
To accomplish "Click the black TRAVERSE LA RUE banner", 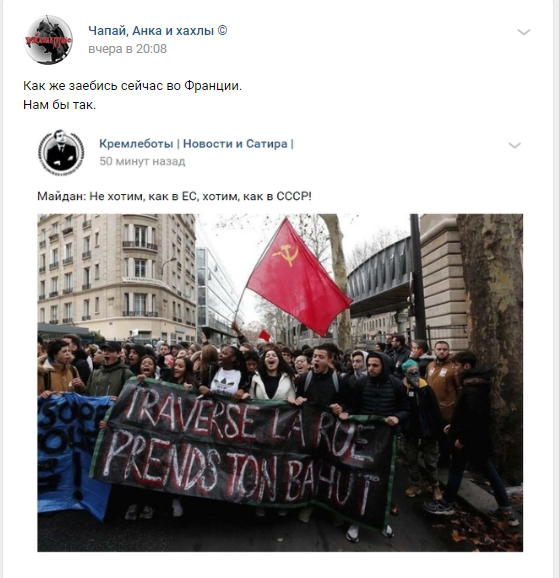I will coord(243,452).
